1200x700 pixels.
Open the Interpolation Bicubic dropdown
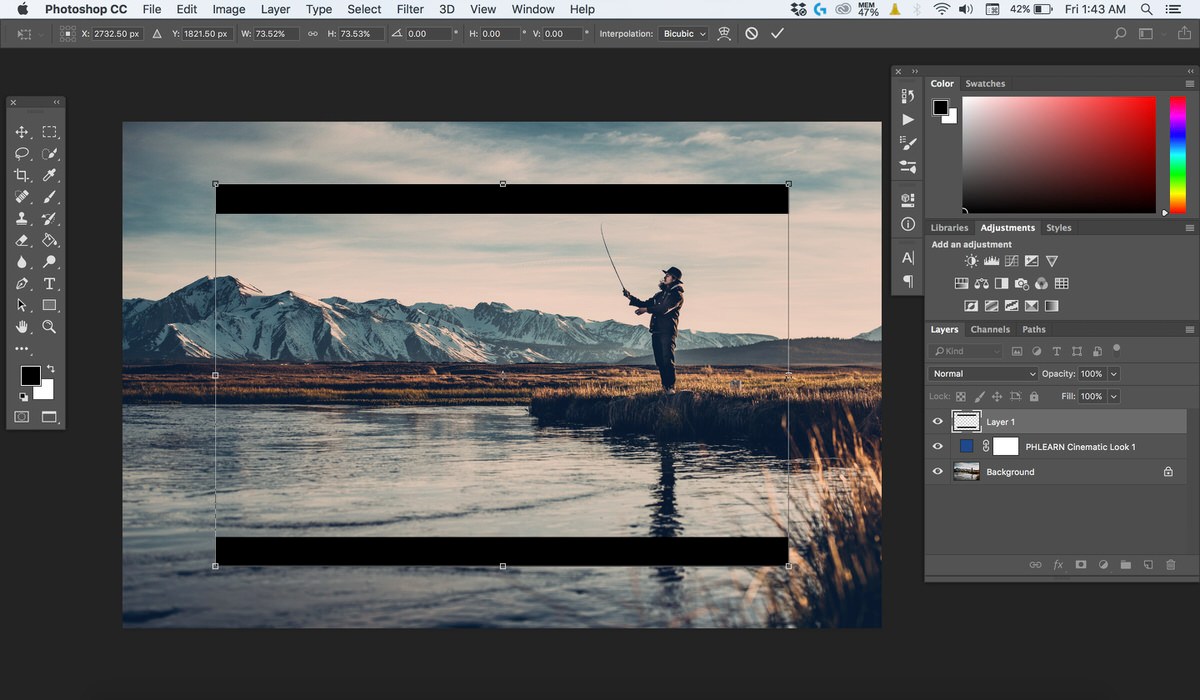[684, 33]
